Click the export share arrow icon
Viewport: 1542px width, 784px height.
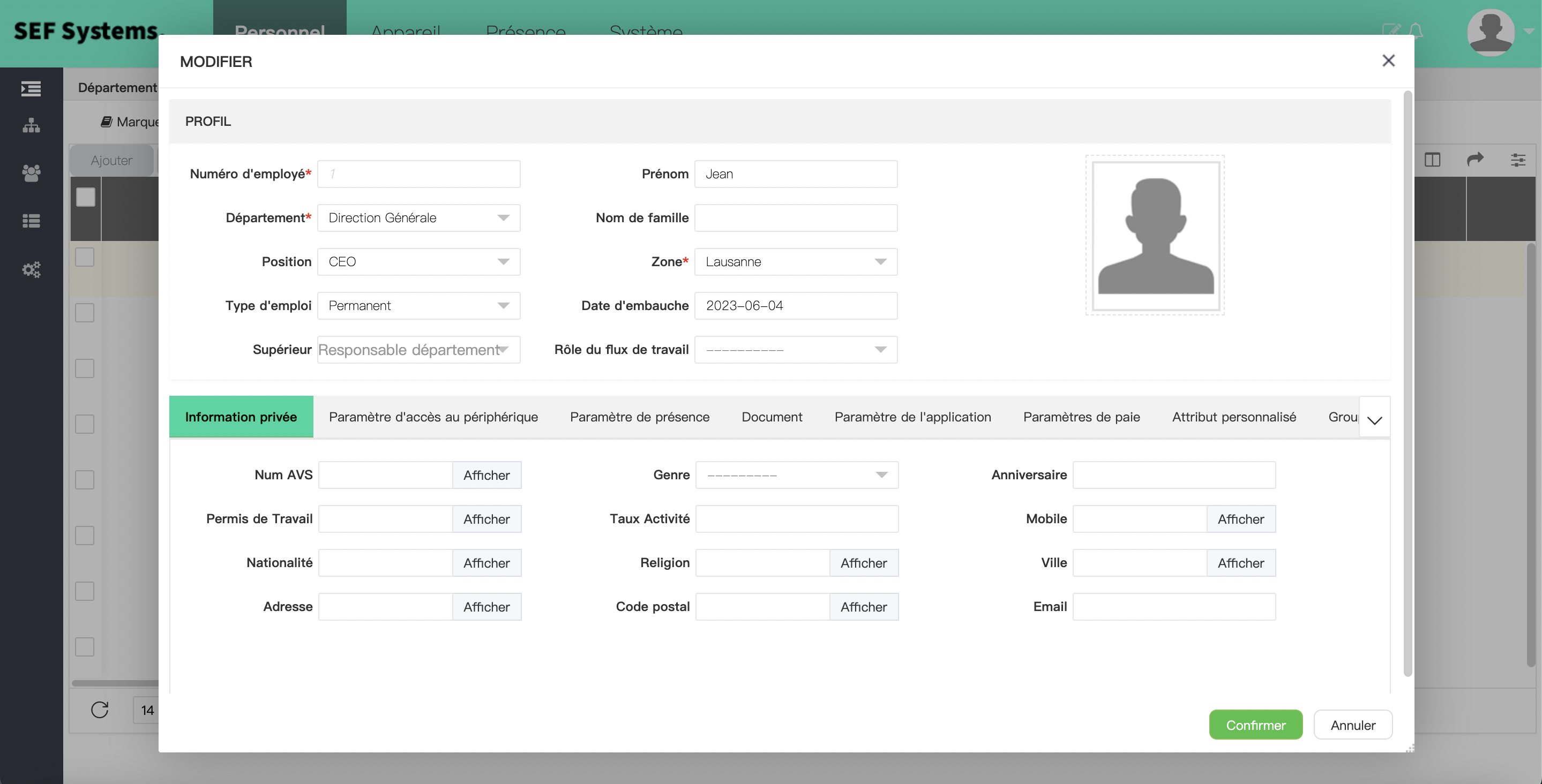coord(1475,159)
